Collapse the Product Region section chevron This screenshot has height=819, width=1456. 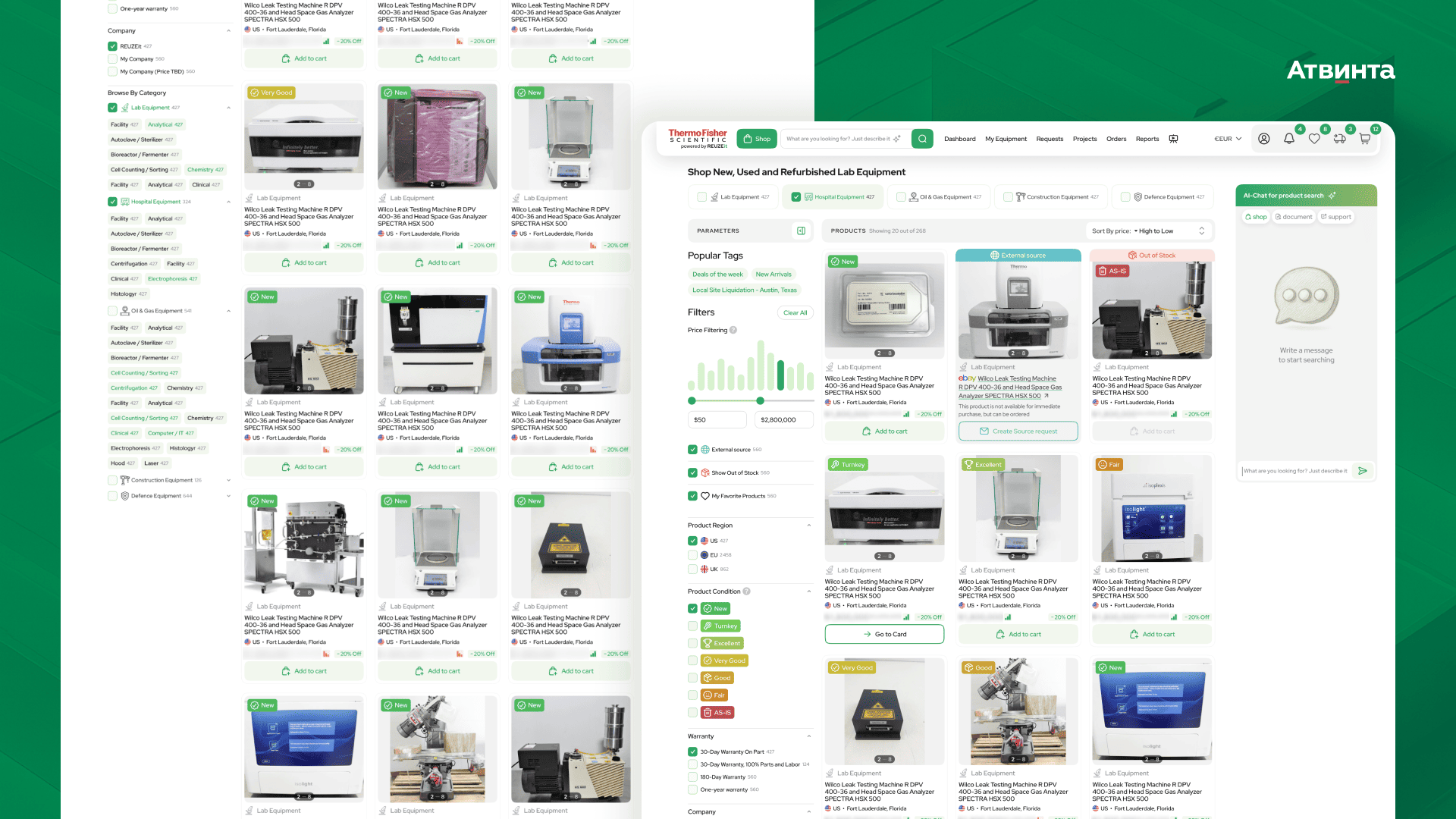pyautogui.click(x=808, y=526)
